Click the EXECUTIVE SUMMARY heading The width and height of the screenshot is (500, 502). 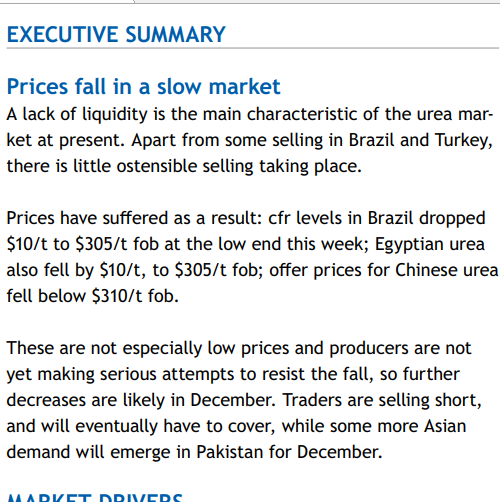pos(116,34)
